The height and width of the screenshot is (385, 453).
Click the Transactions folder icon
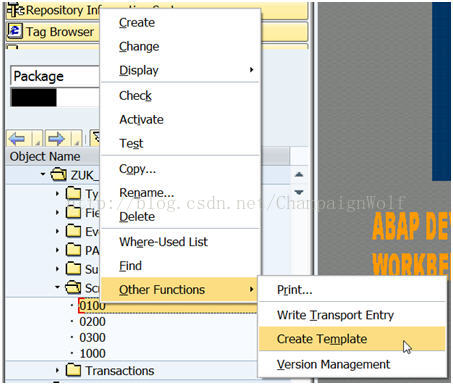pos(73,370)
